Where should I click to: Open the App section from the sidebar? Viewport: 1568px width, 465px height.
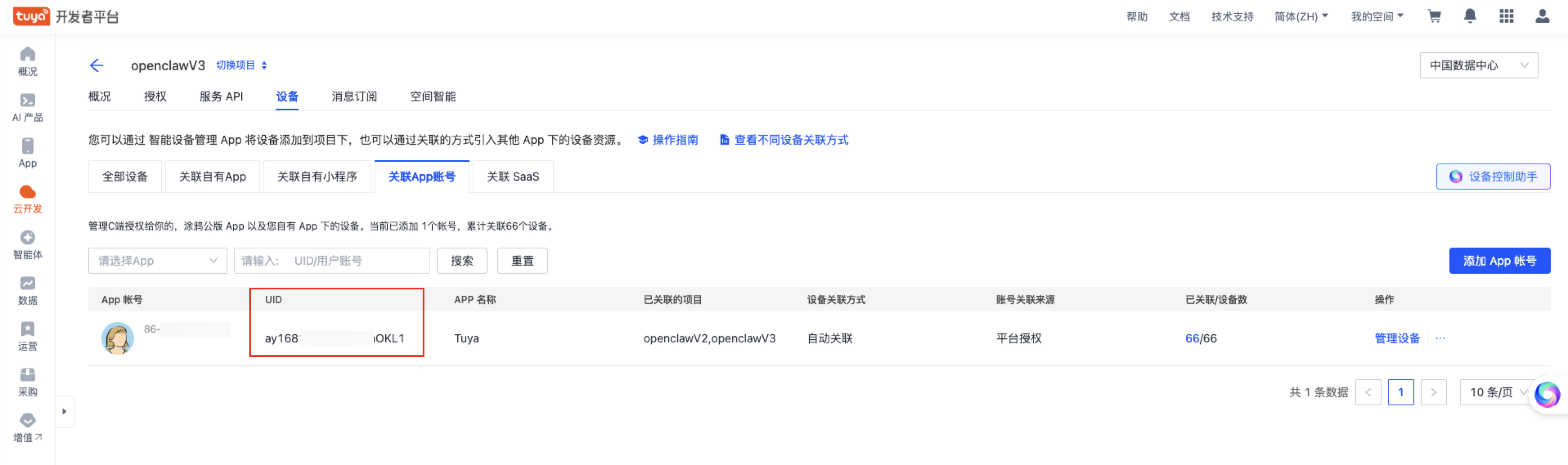point(27,153)
